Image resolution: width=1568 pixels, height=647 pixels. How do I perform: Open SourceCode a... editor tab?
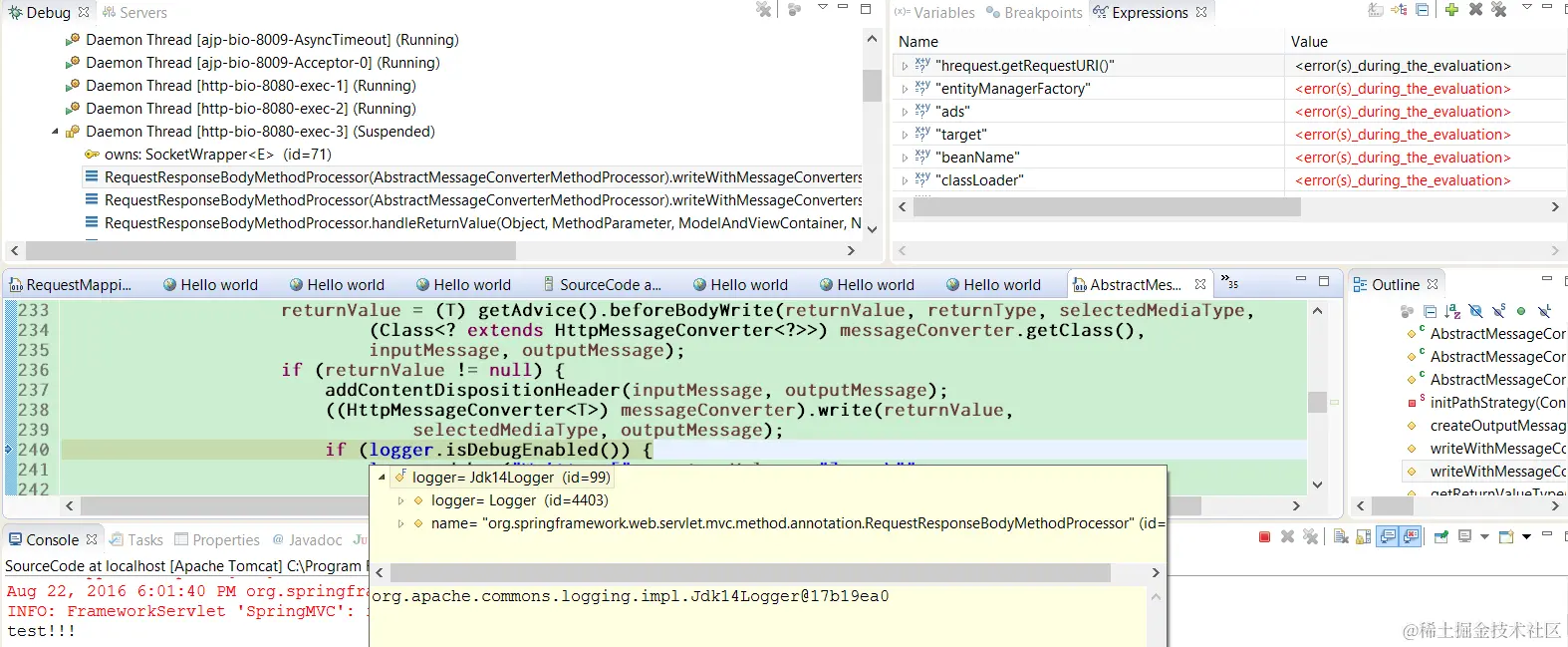tap(603, 284)
